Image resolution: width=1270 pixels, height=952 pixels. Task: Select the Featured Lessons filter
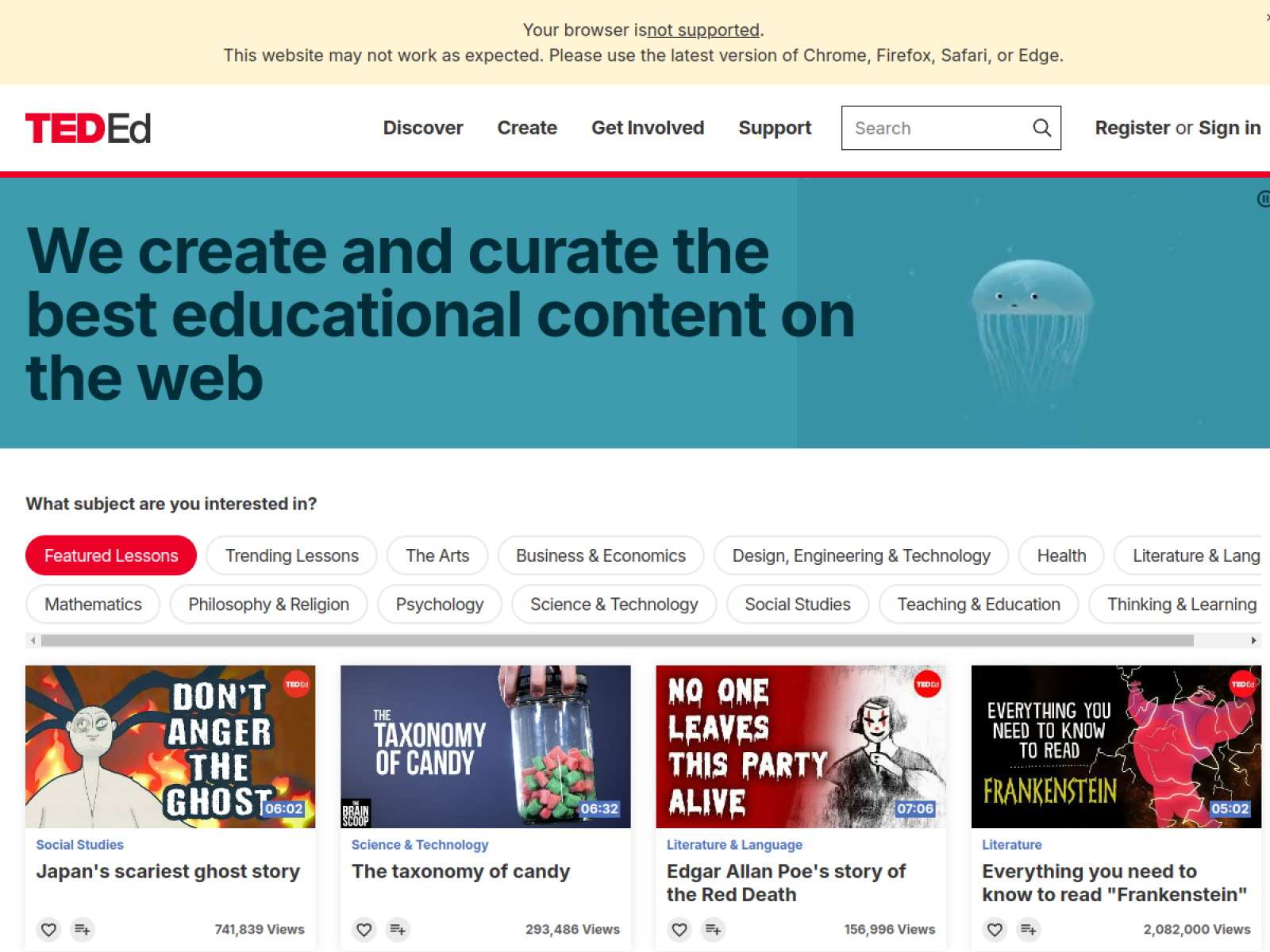[111, 555]
